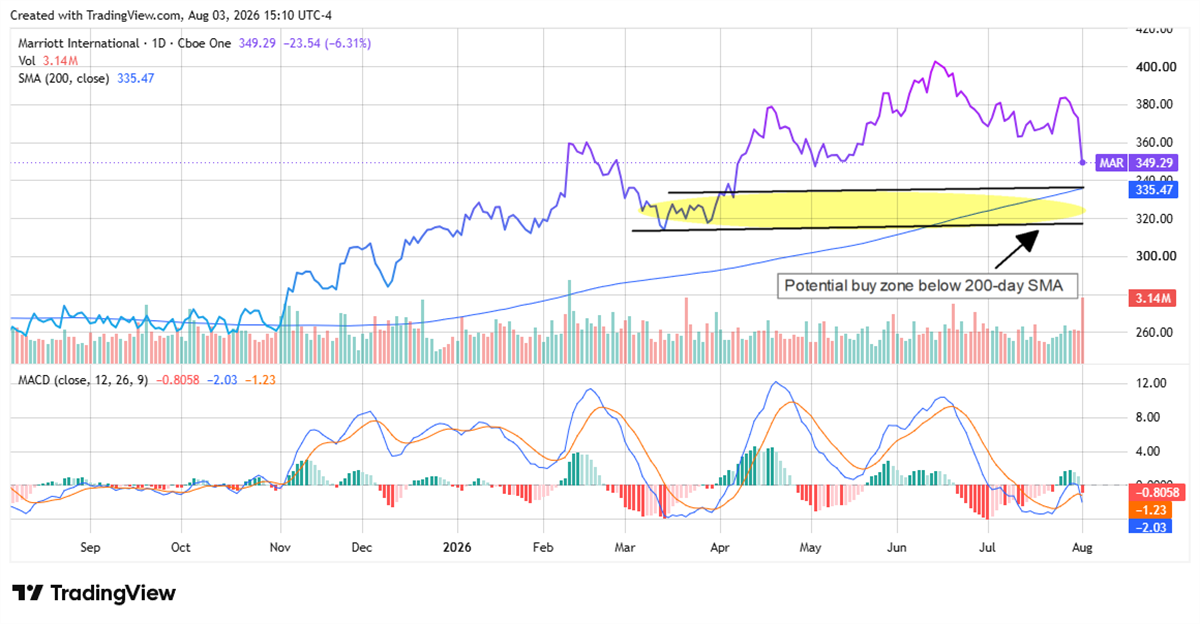Click the Dec date axis label
The height and width of the screenshot is (624, 1200).
click(x=362, y=548)
